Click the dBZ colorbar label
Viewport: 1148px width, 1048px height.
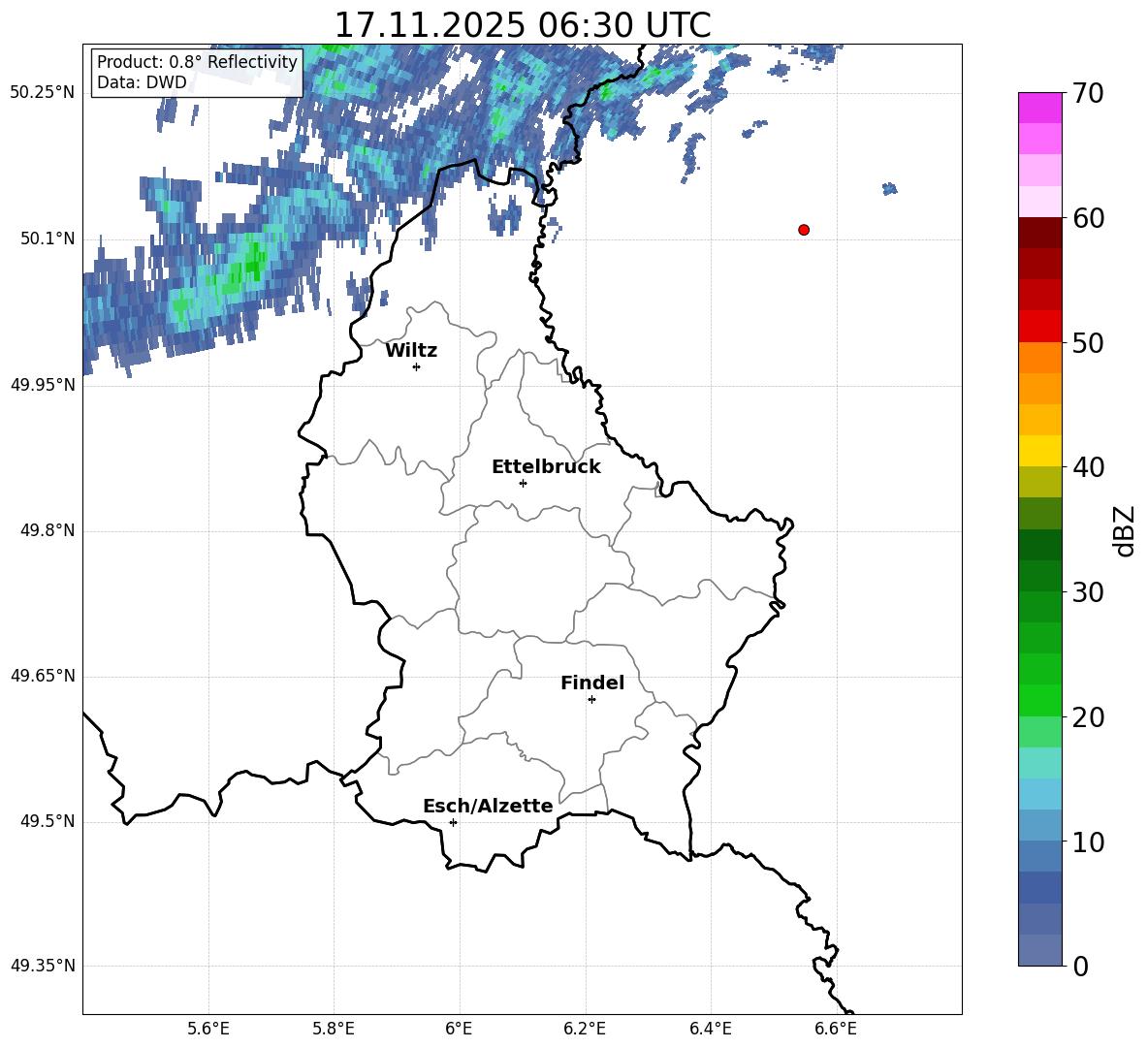tap(1124, 530)
